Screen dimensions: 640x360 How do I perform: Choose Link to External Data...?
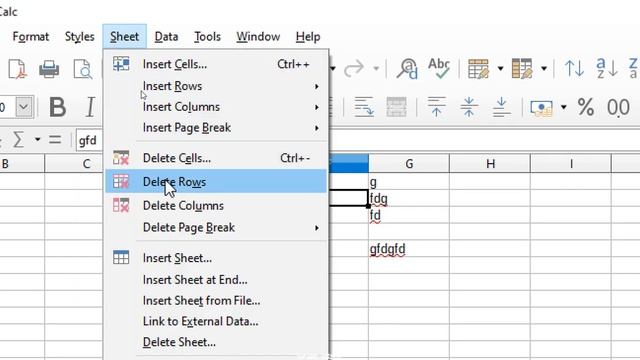216,321
